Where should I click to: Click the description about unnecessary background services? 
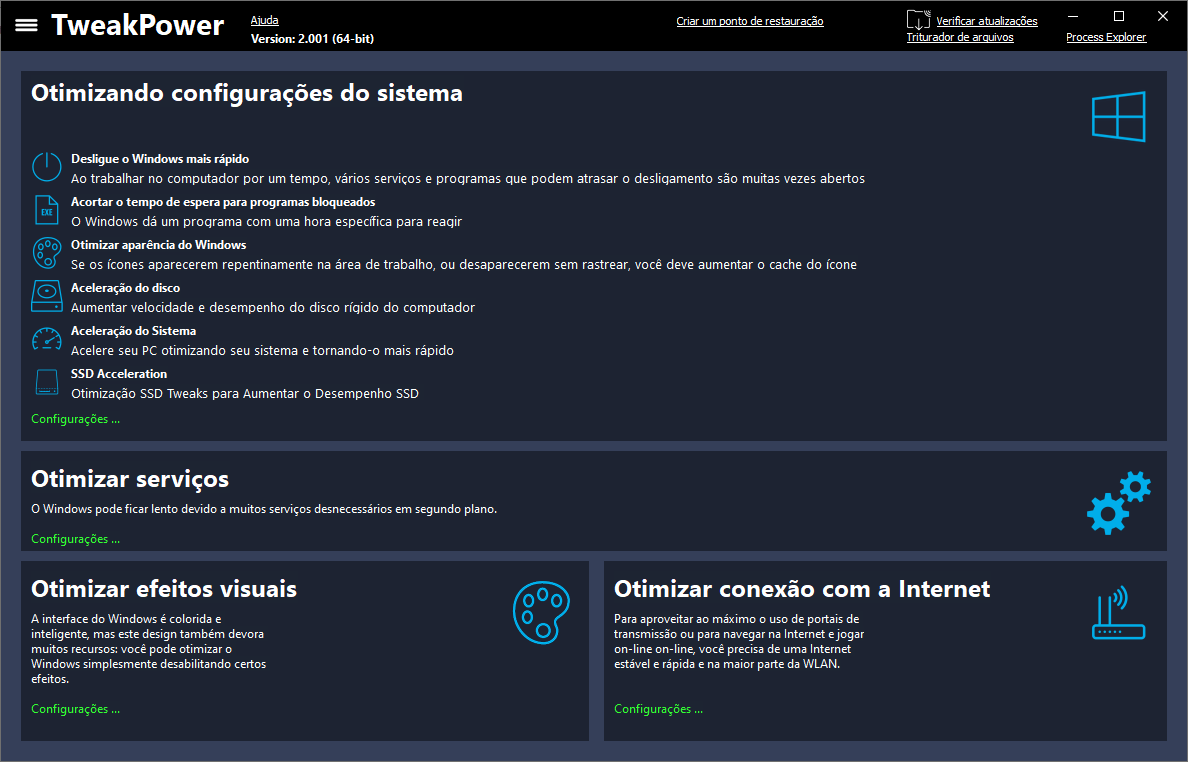coord(264,509)
